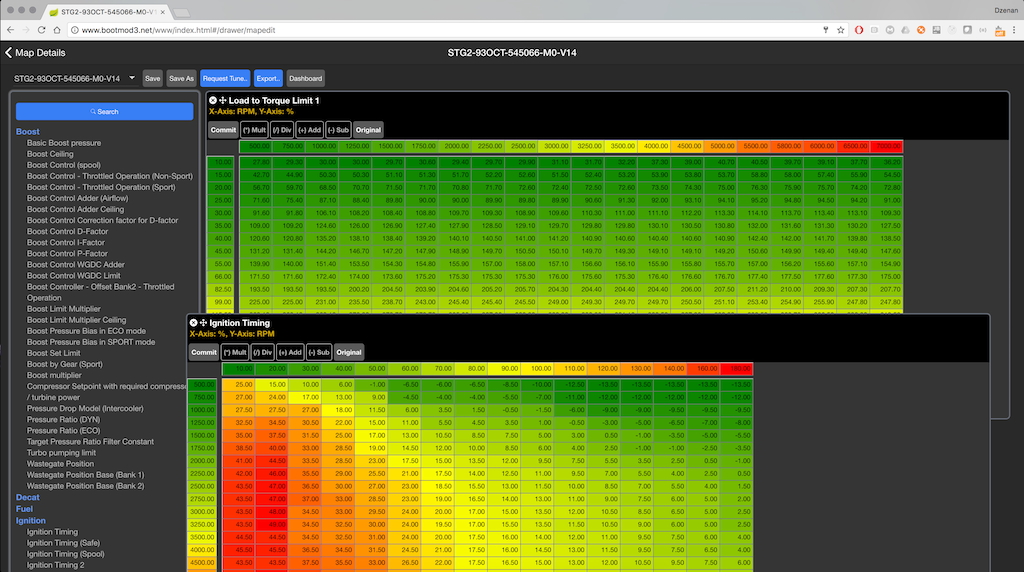This screenshot has width=1024, height=572.
Task: Select 500.00 RPM row header in Ignition Timing
Action: (x=202, y=385)
